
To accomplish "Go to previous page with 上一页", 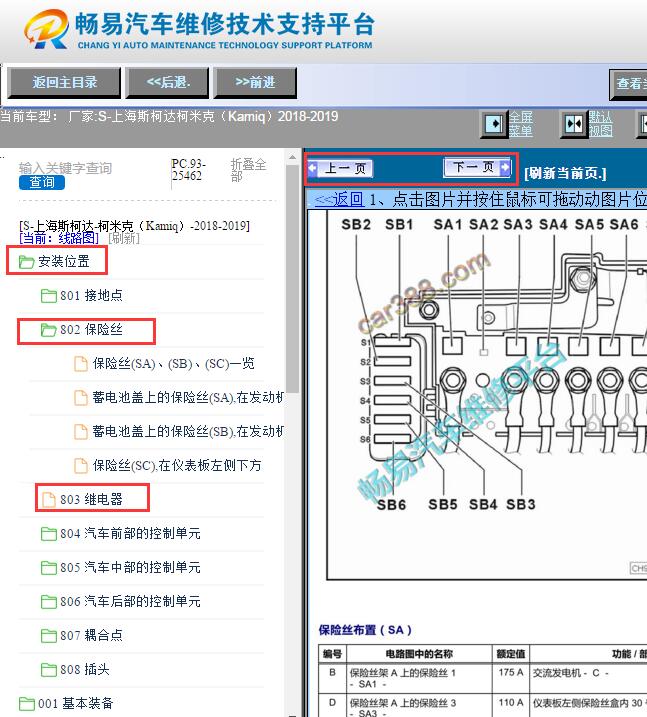I will (x=340, y=168).
